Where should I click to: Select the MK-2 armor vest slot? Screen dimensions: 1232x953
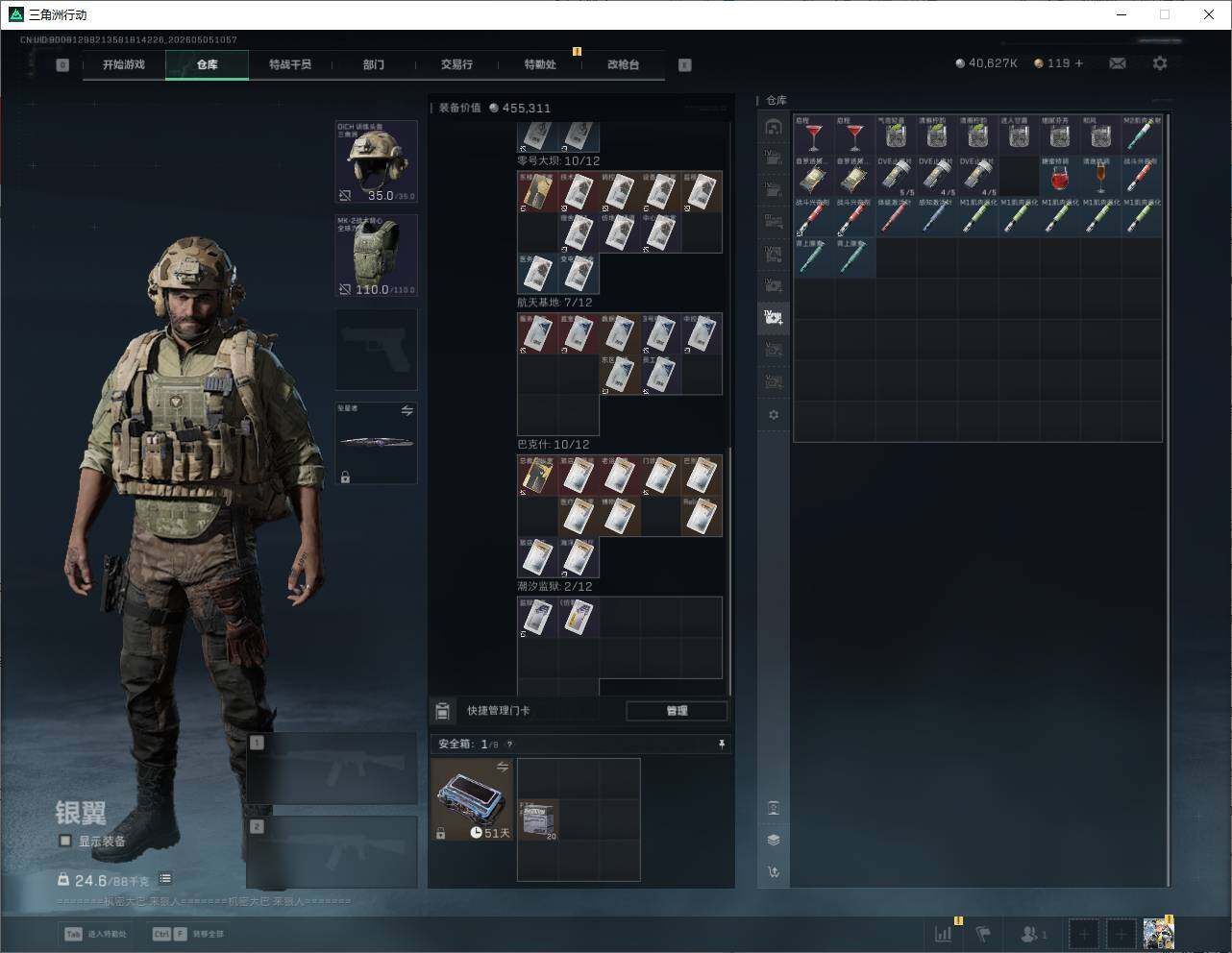pyautogui.click(x=376, y=256)
